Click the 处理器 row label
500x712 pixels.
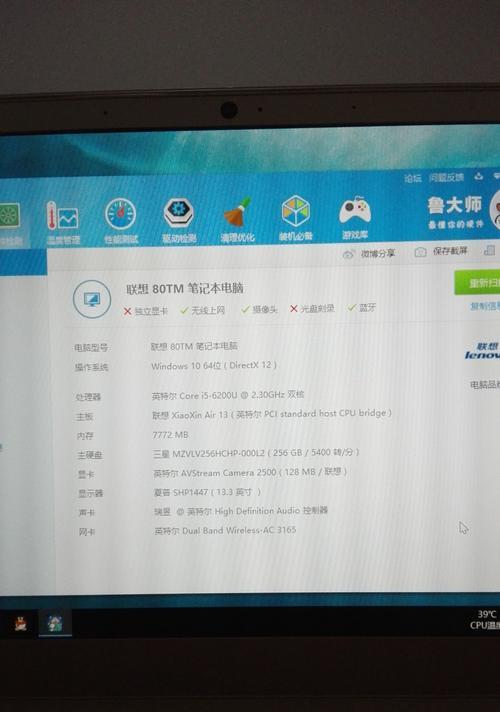(88, 397)
